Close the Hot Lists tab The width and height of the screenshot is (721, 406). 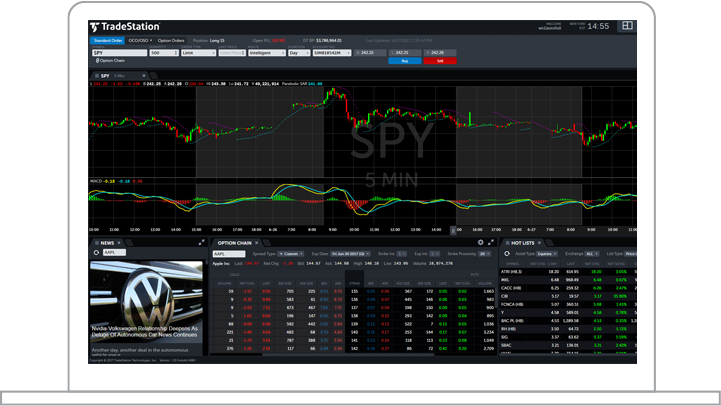539,243
